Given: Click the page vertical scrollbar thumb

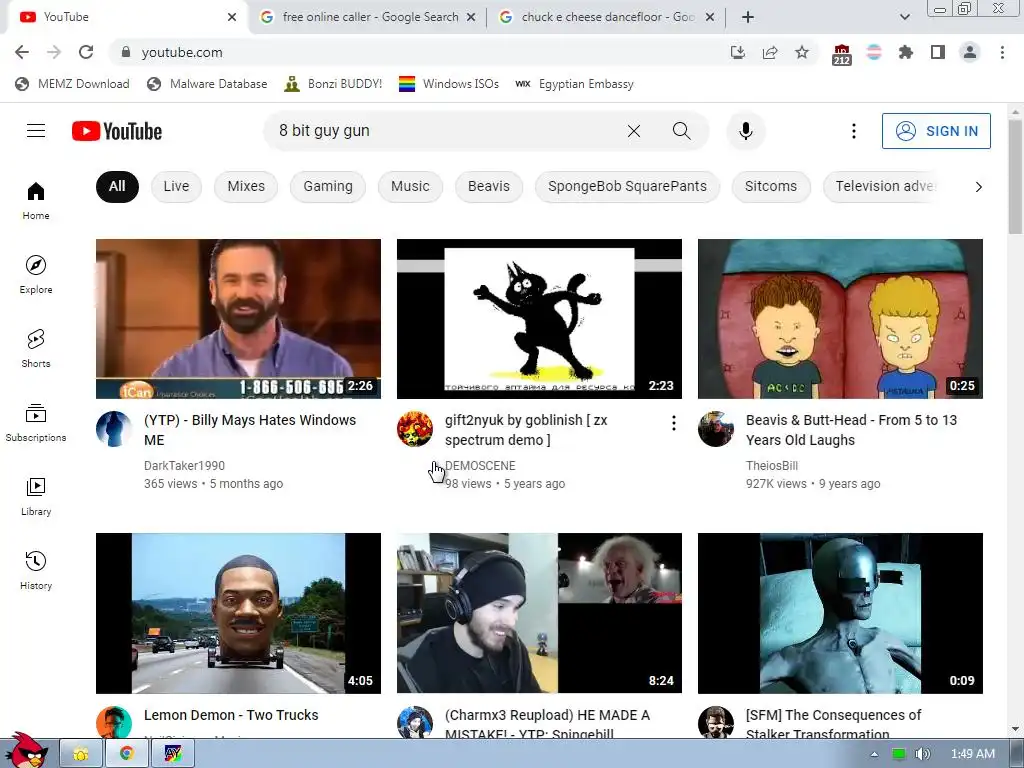Looking at the screenshot, I should tap(1015, 176).
